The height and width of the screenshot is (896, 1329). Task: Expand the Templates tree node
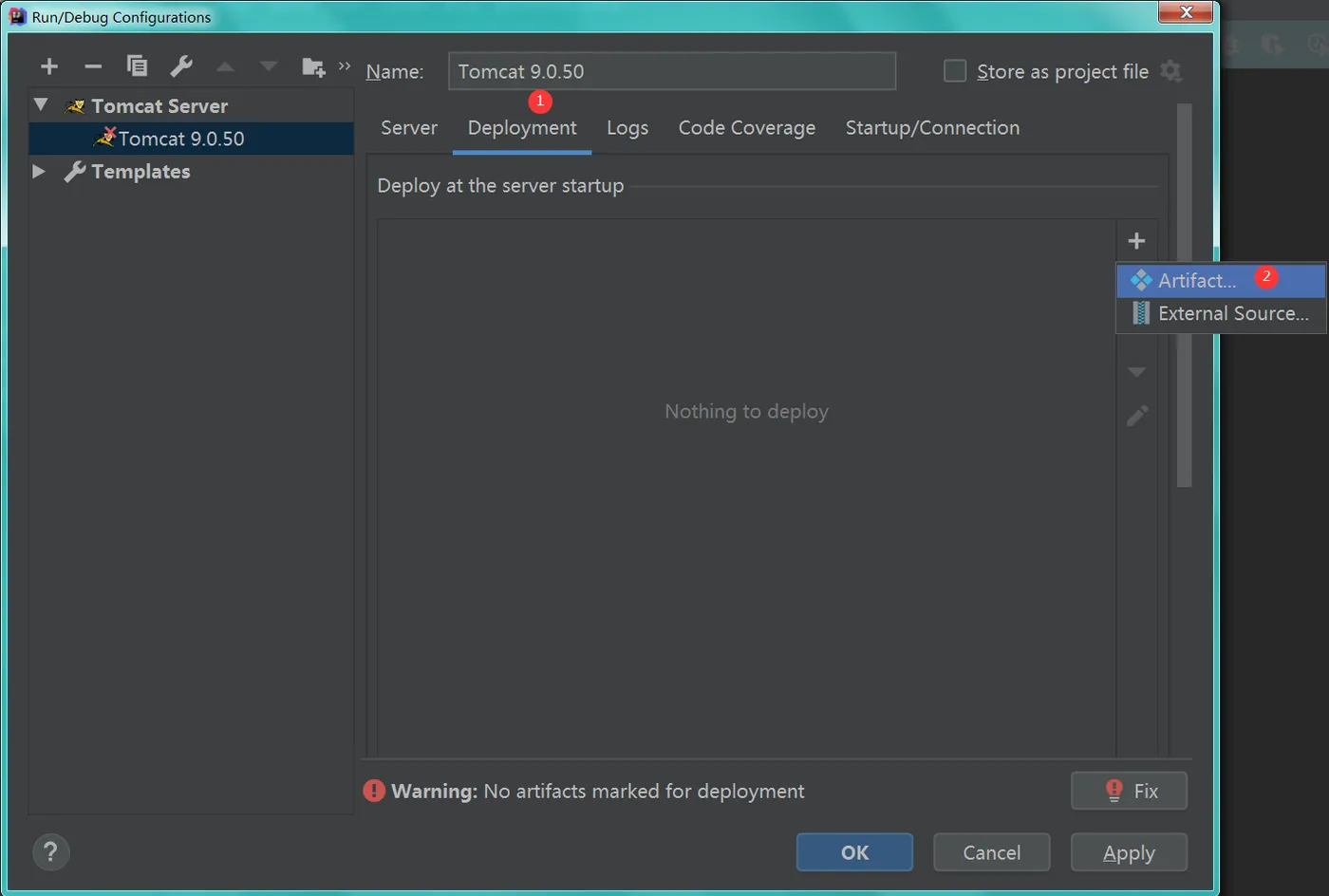(x=39, y=171)
